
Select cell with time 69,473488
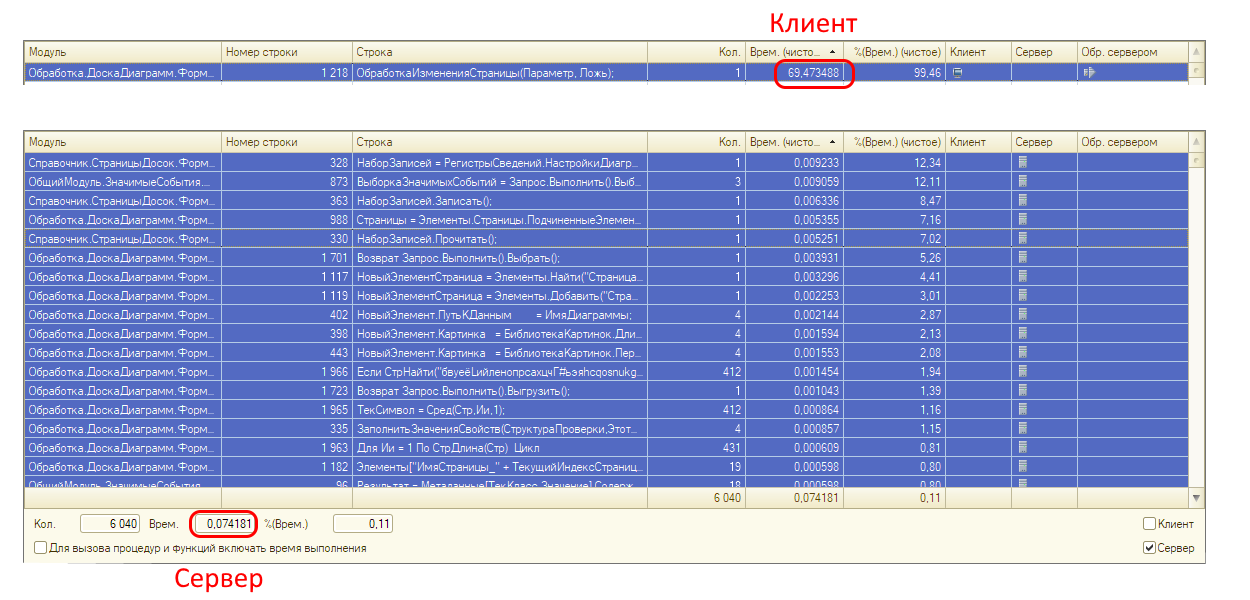(x=794, y=72)
